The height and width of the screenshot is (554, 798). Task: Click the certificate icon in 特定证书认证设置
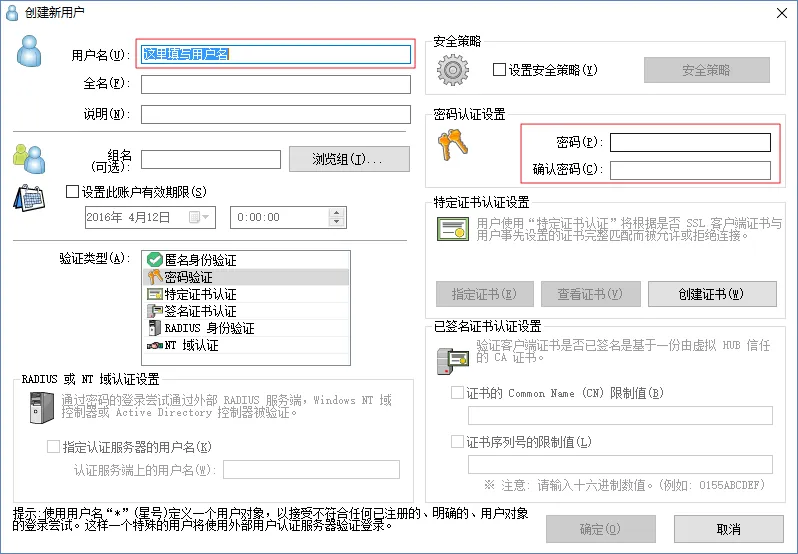(452, 229)
